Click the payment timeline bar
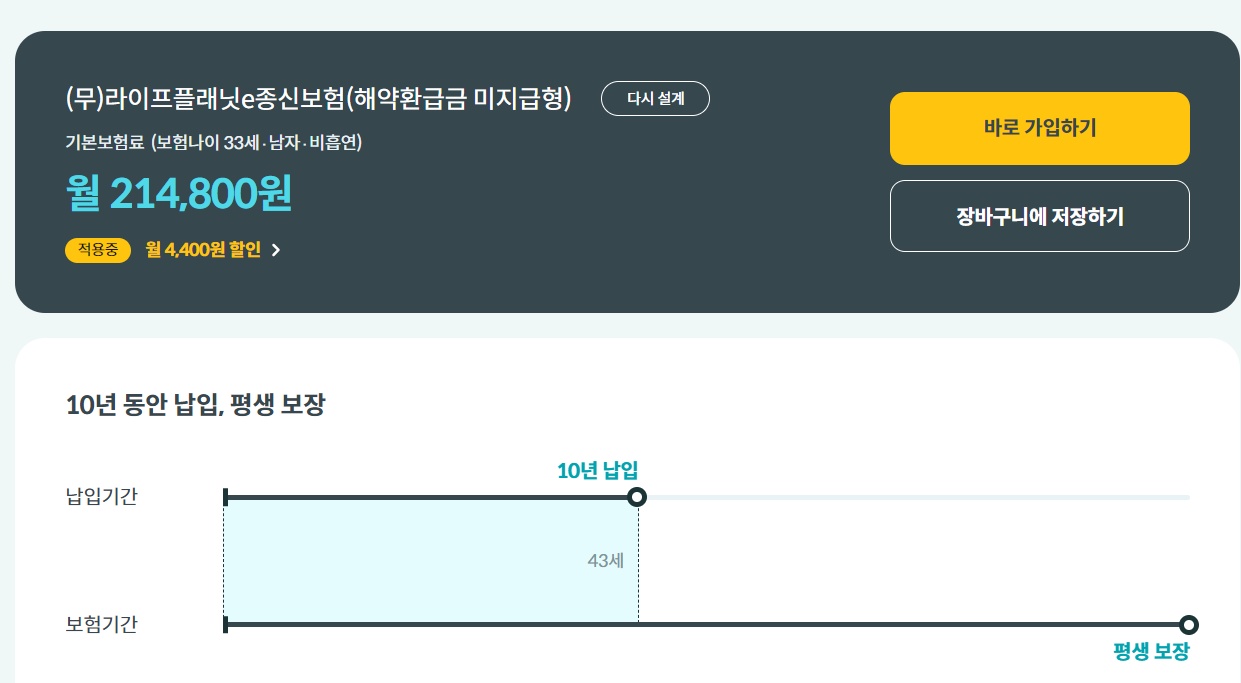 (x=430, y=495)
